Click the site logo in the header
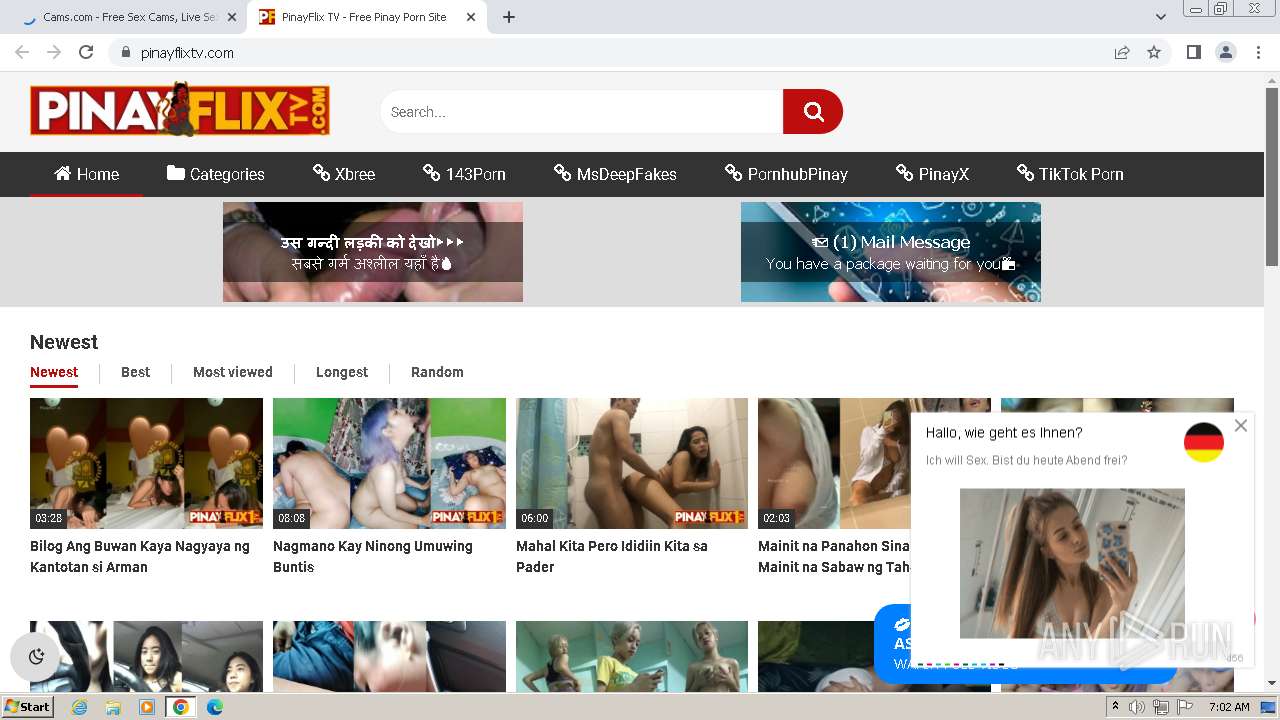Screen dimensions: 1280x720 tap(180, 110)
